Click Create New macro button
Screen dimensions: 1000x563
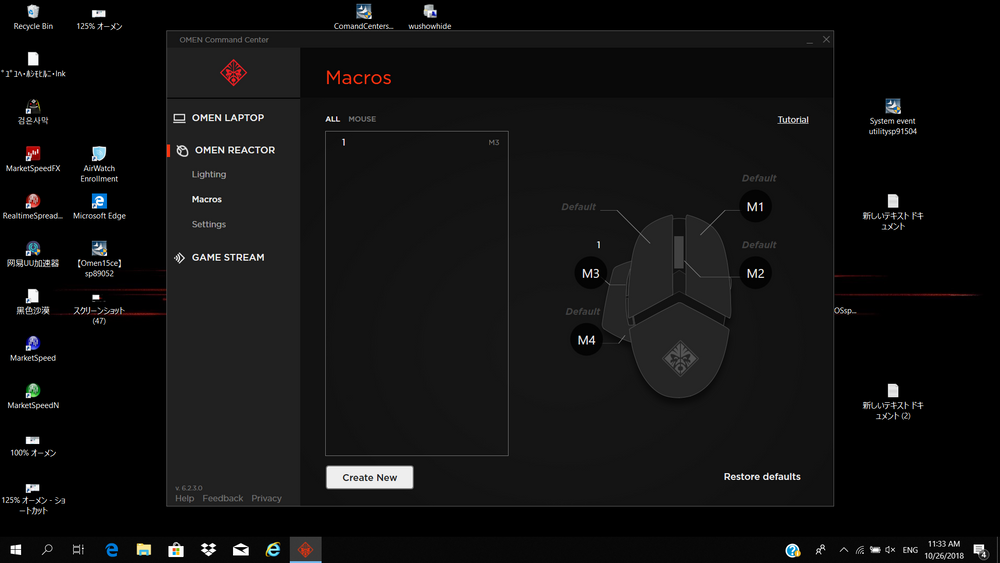pyautogui.click(x=369, y=478)
